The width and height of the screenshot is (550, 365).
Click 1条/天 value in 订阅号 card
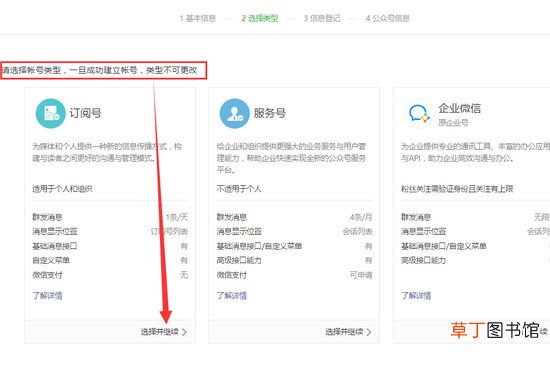[177, 217]
